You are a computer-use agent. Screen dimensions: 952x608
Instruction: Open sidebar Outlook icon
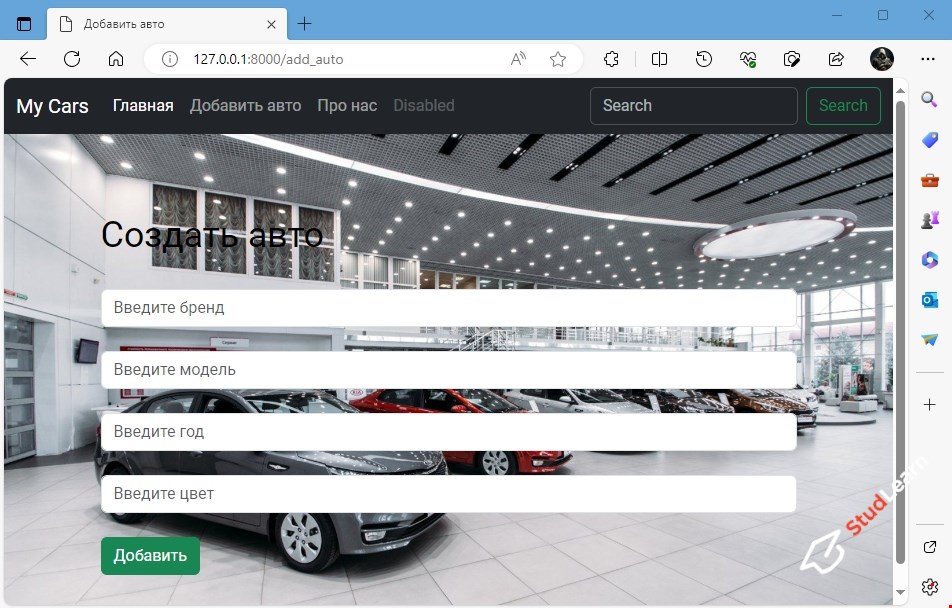(930, 300)
